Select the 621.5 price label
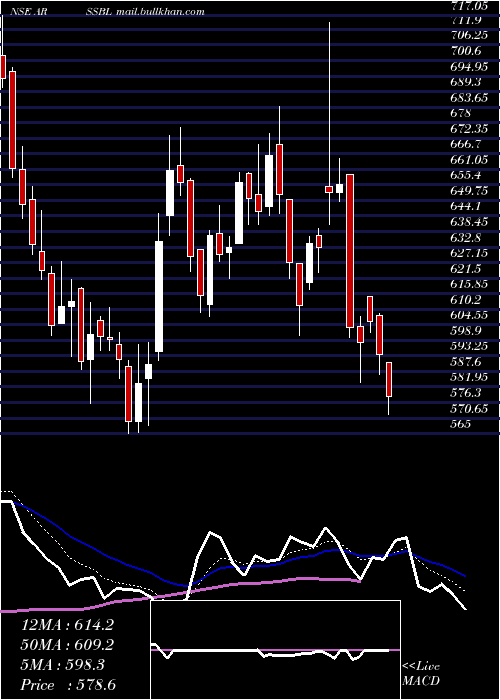 pyautogui.click(x=467, y=268)
